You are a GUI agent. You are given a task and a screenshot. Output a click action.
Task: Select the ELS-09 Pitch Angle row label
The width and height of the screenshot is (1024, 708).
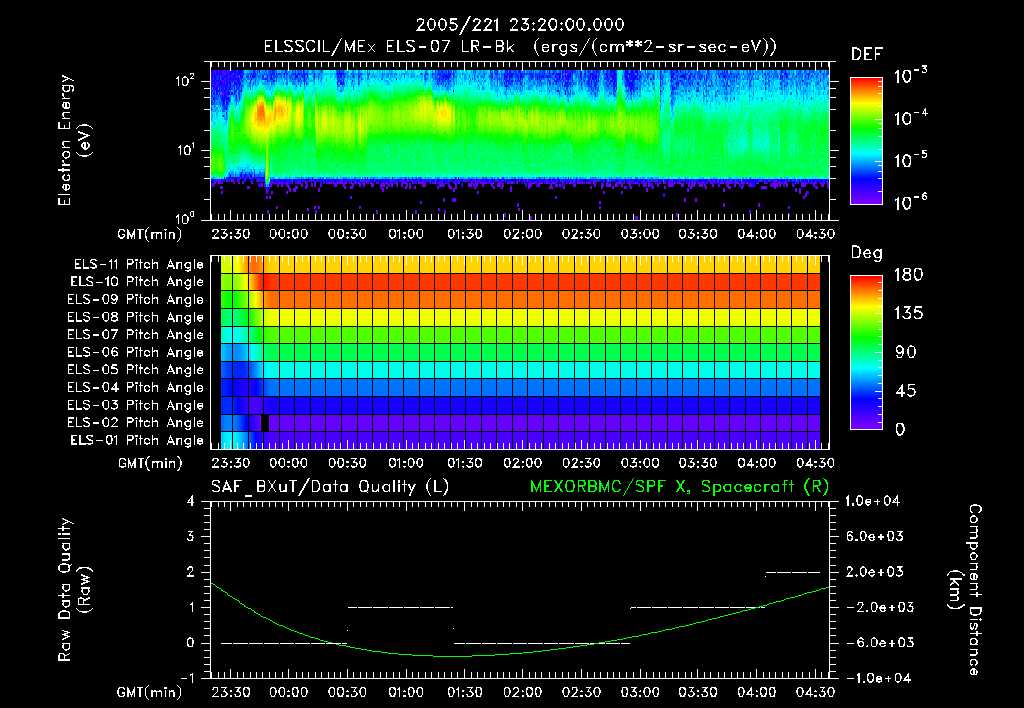click(x=135, y=300)
